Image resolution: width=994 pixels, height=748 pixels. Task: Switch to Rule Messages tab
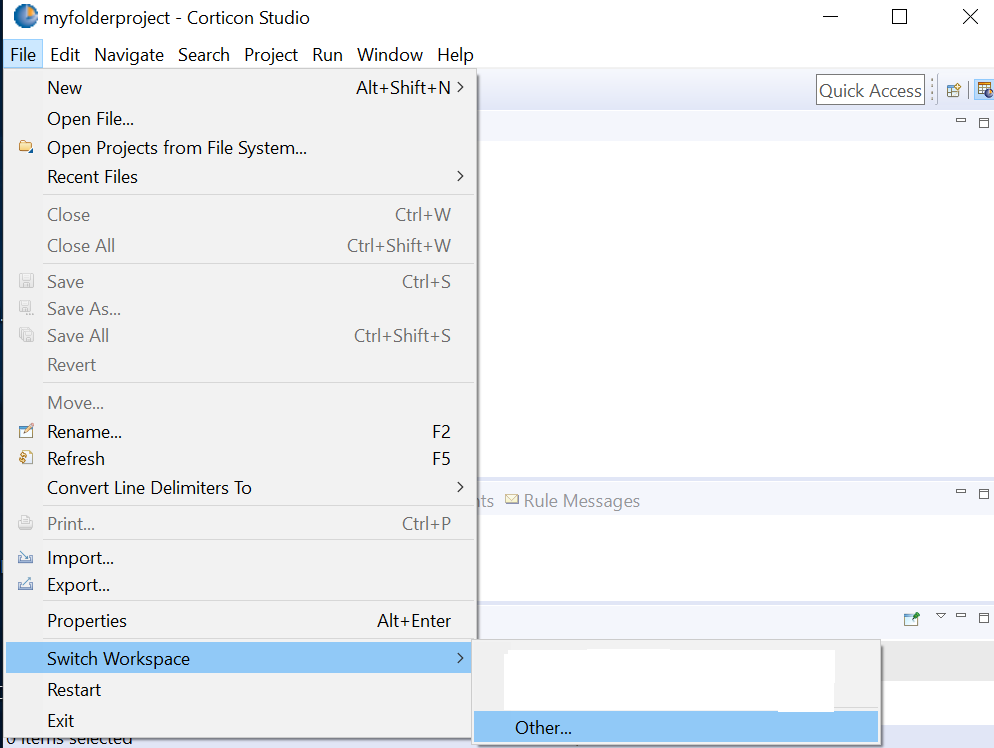[572, 501]
